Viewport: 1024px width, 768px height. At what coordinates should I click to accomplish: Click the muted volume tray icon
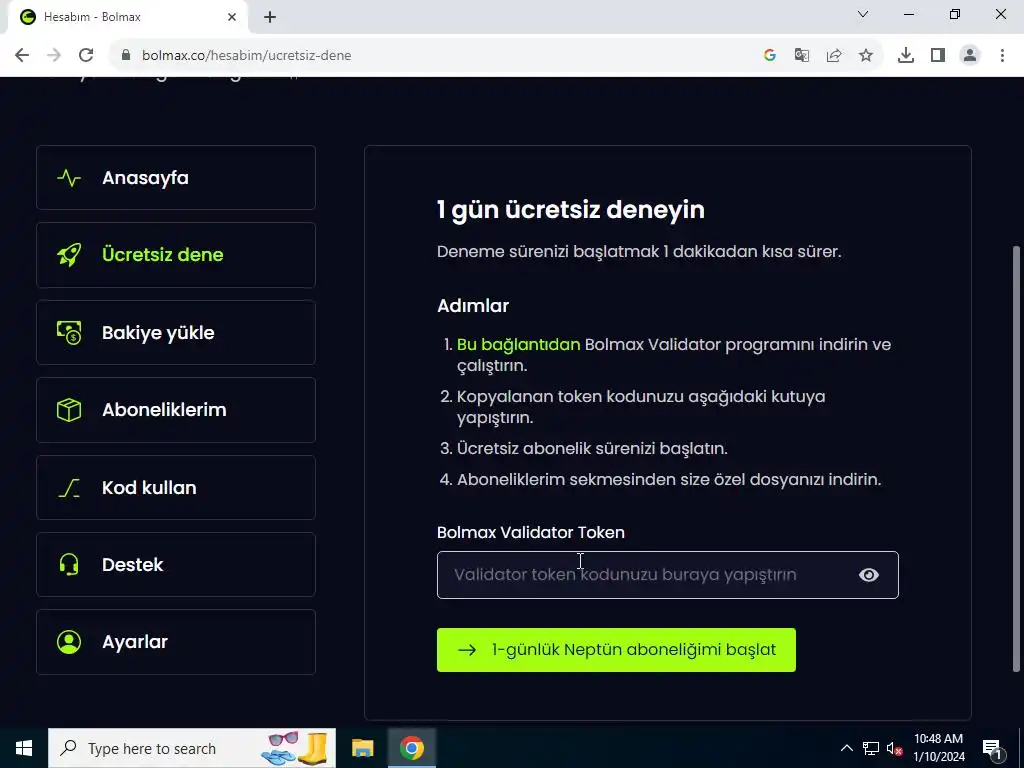[894, 748]
